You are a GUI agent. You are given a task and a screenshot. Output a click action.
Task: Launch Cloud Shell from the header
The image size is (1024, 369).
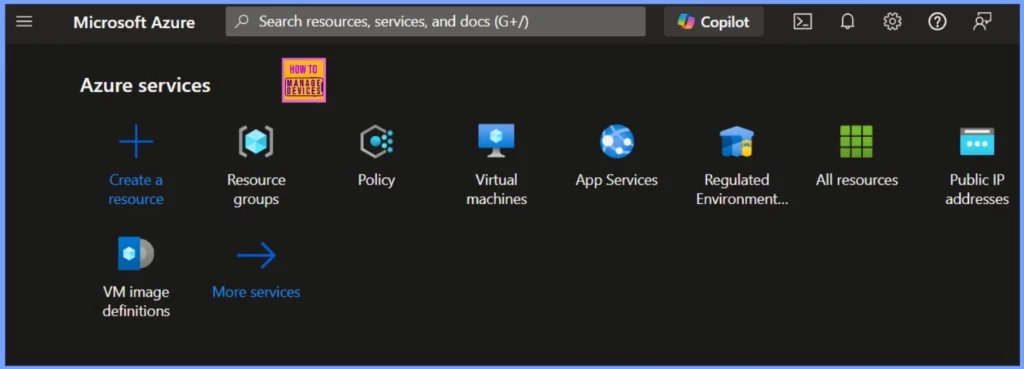(x=803, y=22)
